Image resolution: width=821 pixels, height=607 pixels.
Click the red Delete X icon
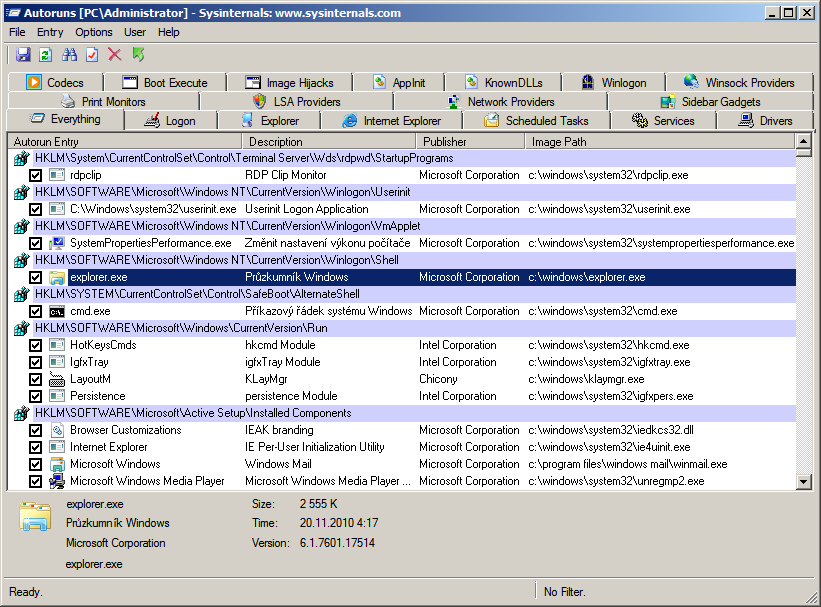point(115,54)
